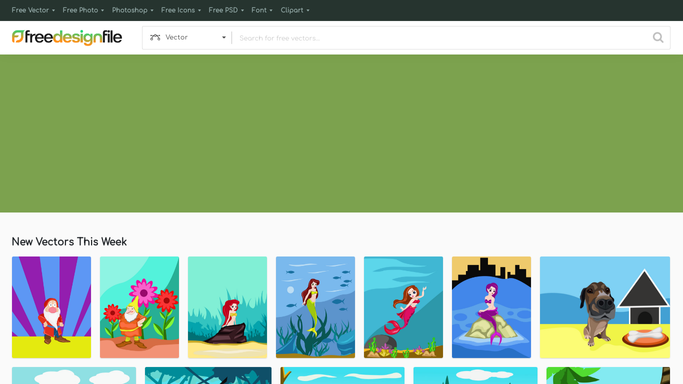Expand the Free Photo menu
683x384 pixels.
(83, 10)
